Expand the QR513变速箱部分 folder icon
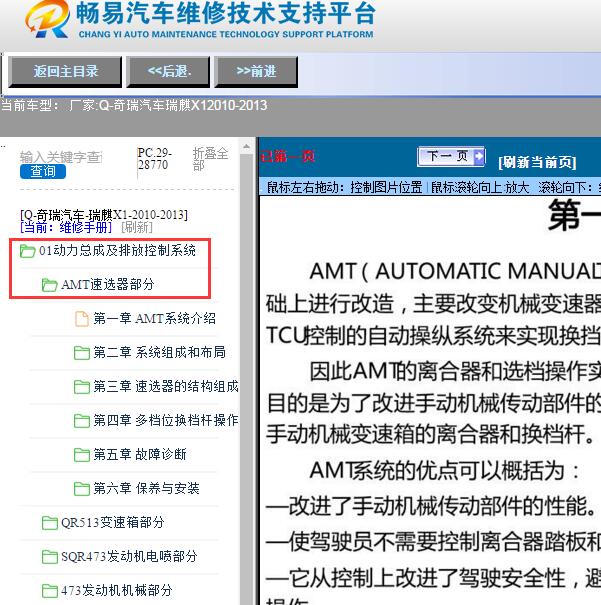Screen dimensions: 601x605 [x=49, y=523]
